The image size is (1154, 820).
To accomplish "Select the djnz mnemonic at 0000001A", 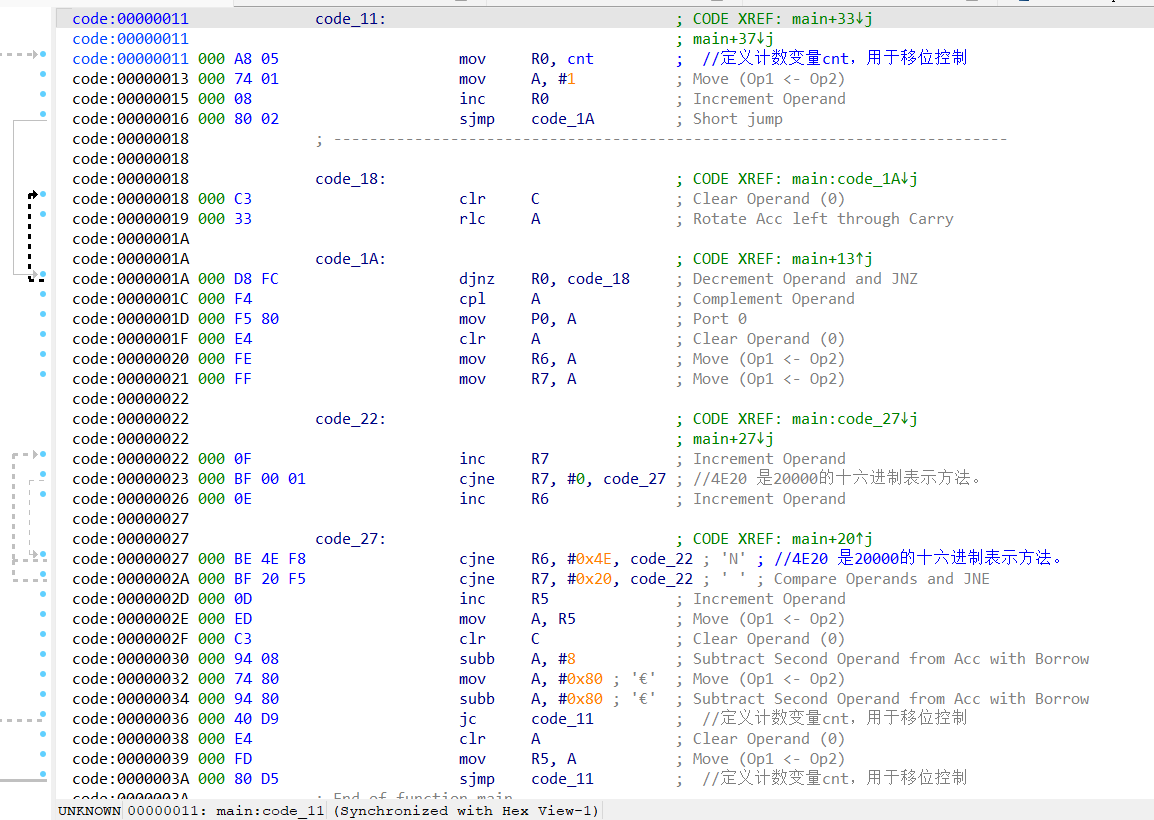I will coord(477,279).
